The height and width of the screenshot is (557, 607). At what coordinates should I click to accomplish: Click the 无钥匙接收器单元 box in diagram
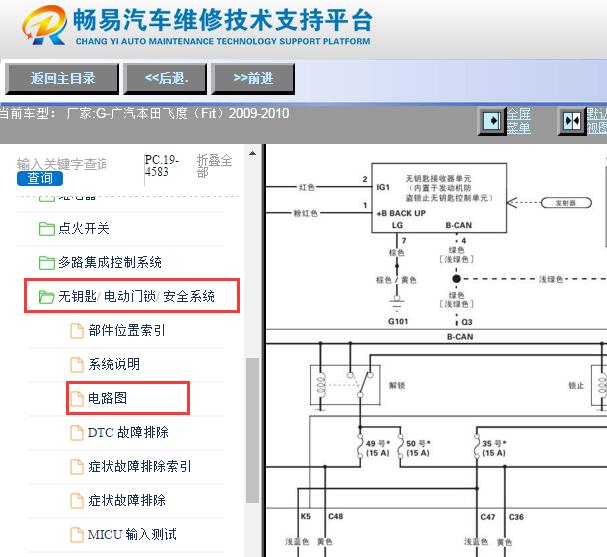pyautogui.click(x=439, y=198)
